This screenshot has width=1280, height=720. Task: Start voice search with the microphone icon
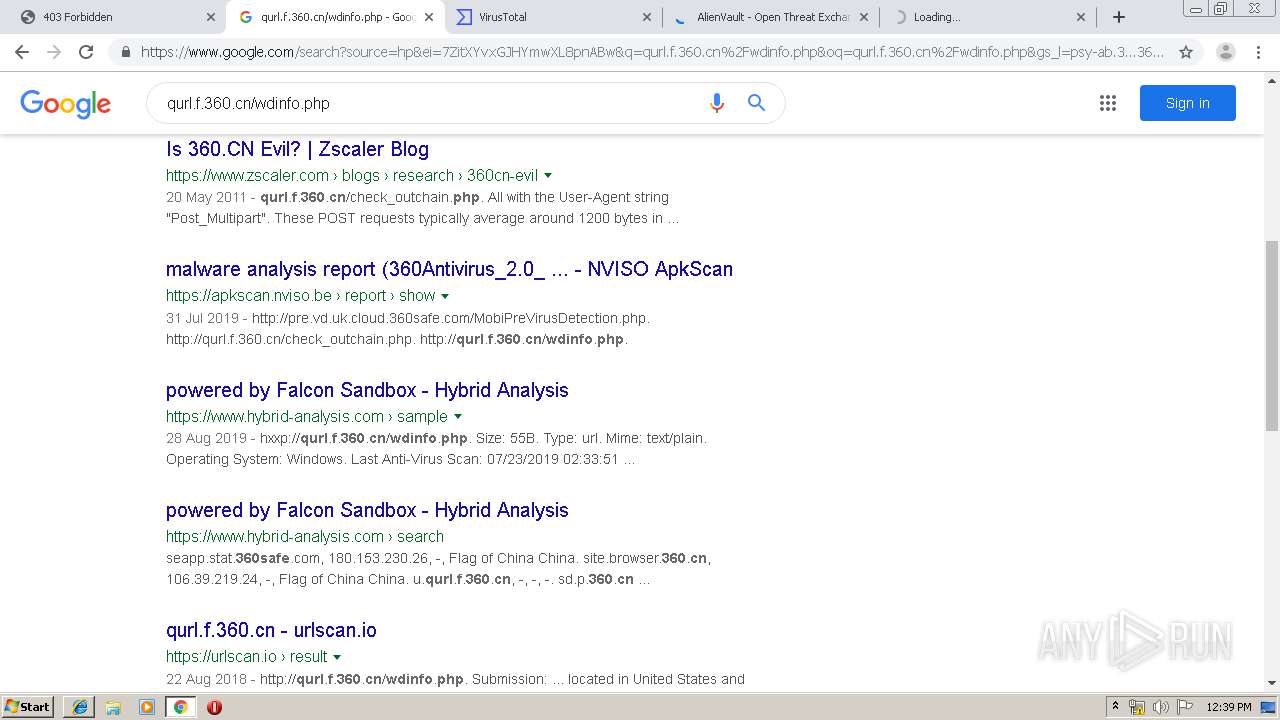[x=716, y=103]
